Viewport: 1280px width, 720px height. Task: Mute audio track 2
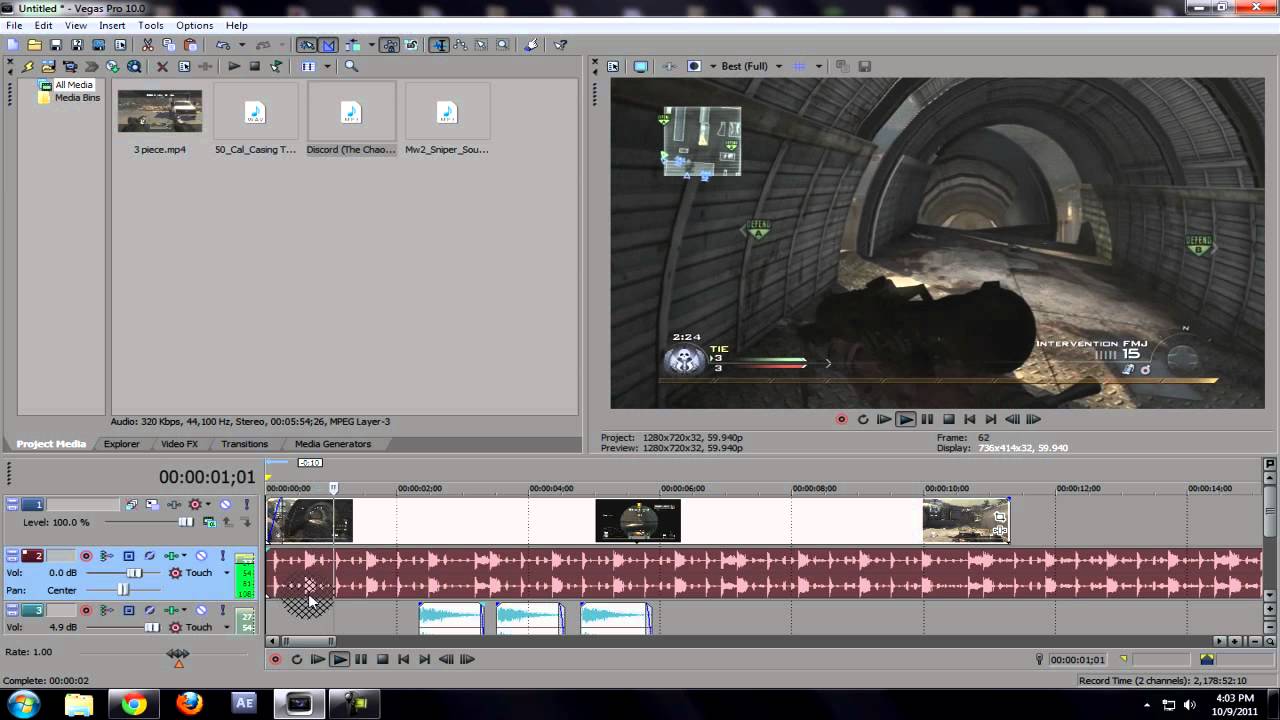click(x=201, y=556)
